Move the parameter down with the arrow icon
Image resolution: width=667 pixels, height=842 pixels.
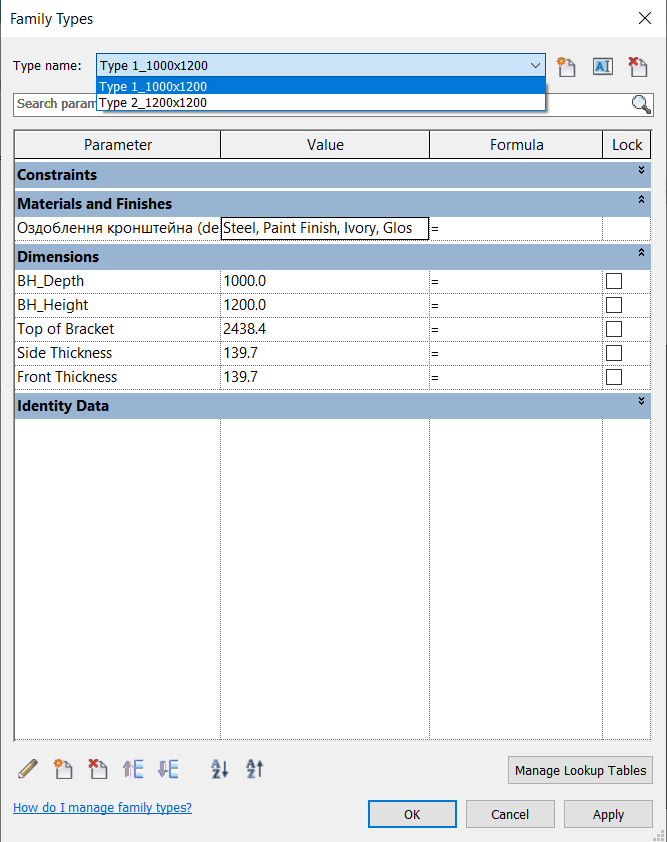168,769
